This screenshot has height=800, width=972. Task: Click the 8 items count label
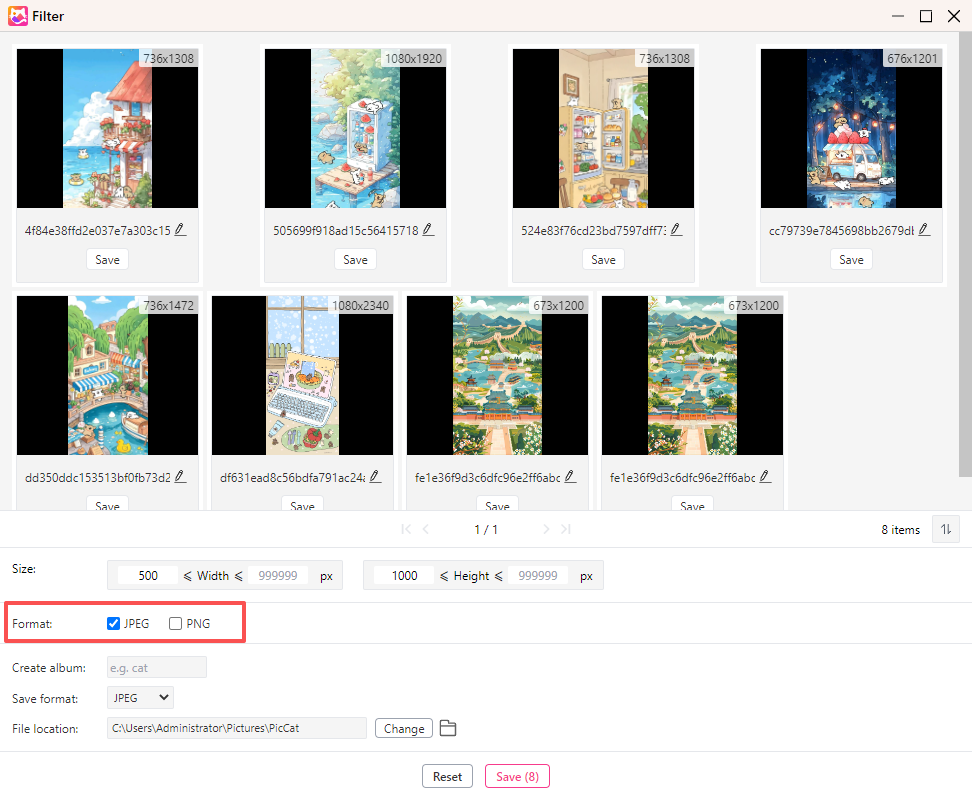pyautogui.click(x=901, y=530)
